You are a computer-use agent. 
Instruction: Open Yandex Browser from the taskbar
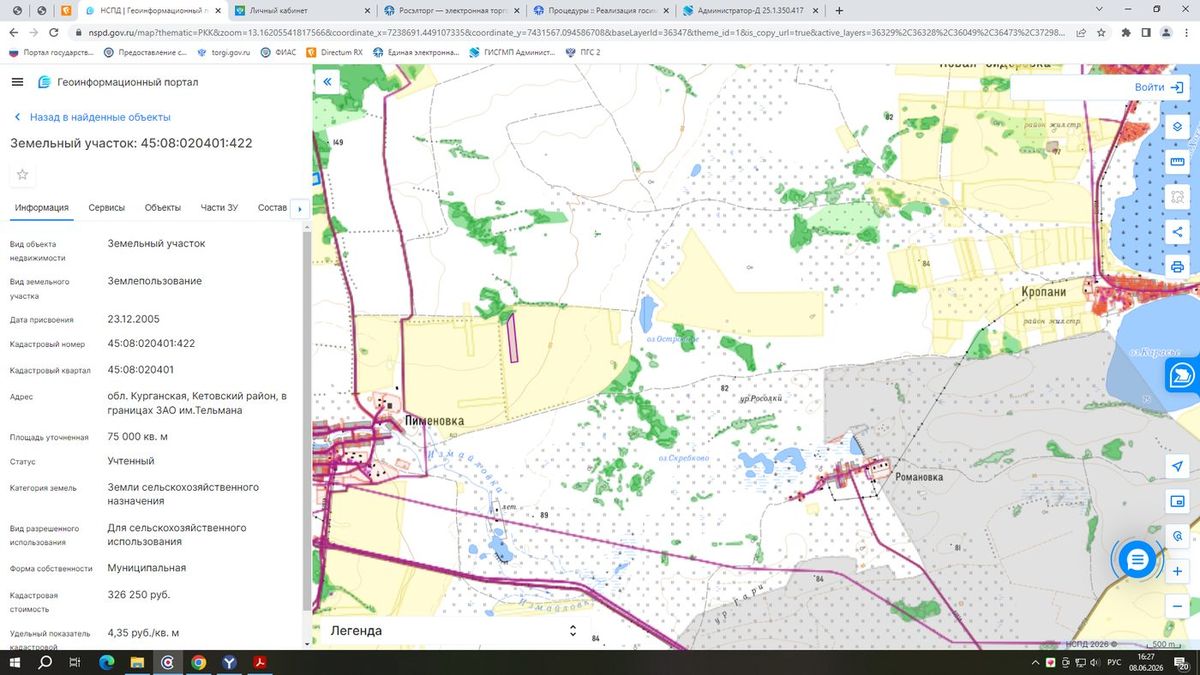[229, 662]
